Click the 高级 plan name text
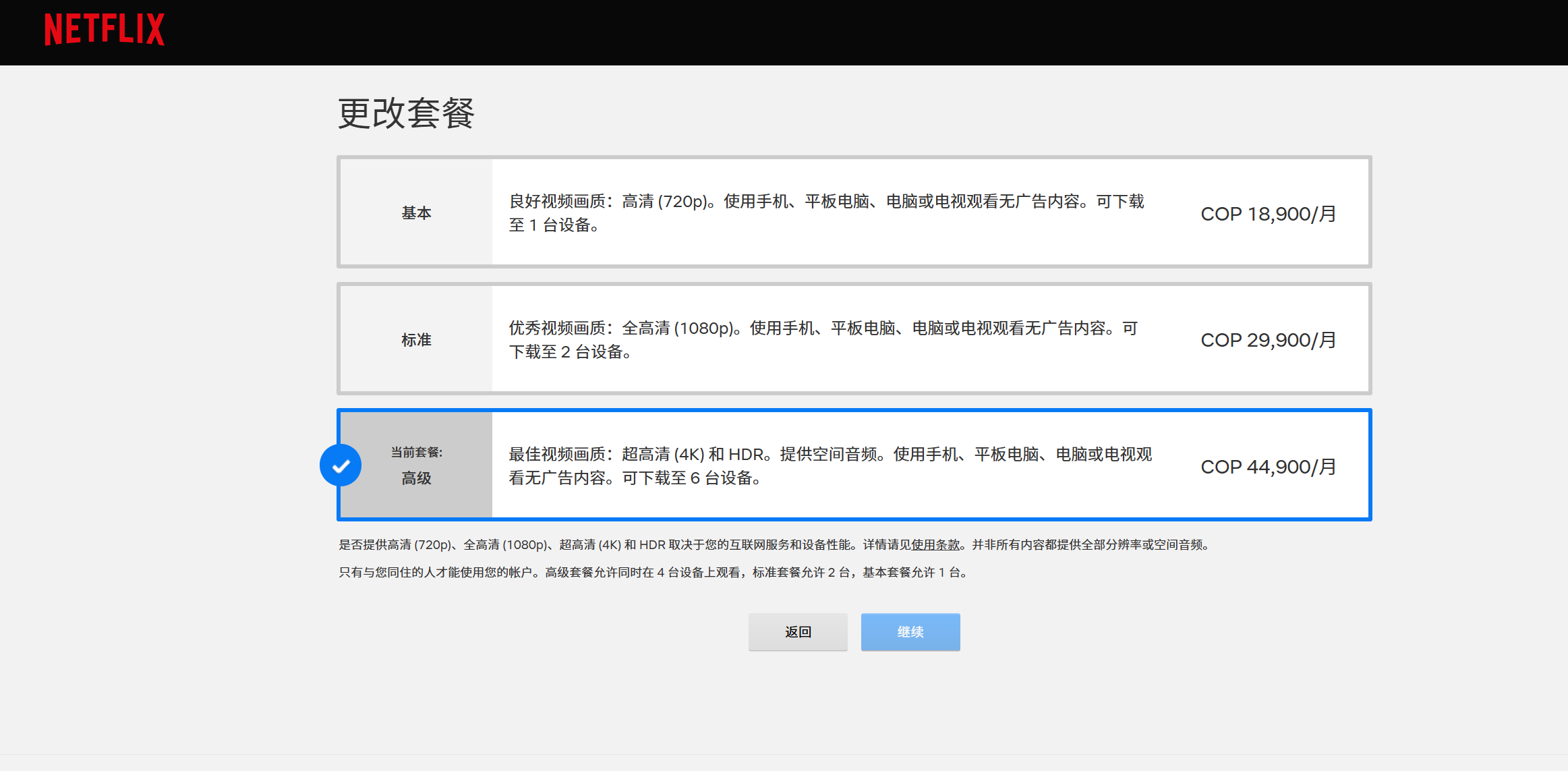Image resolution: width=1568 pixels, height=771 pixels. [416, 478]
